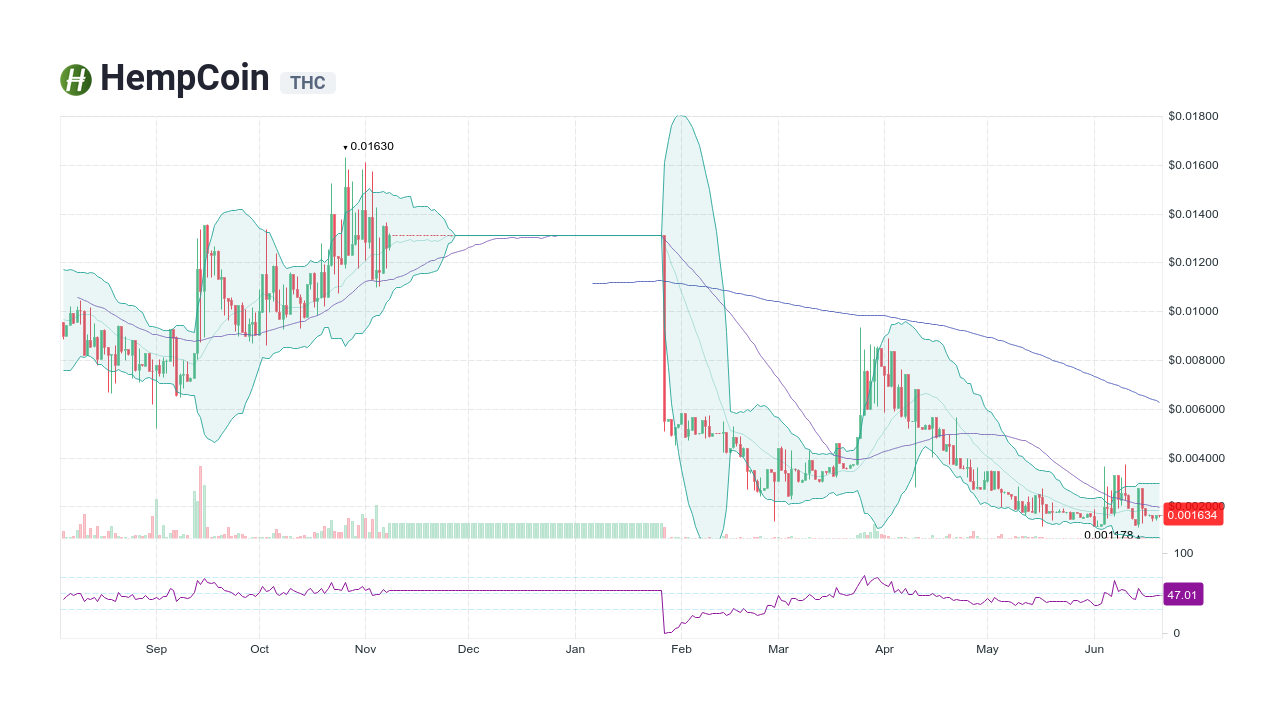Click the $0.008000 price axis label

point(1196,361)
